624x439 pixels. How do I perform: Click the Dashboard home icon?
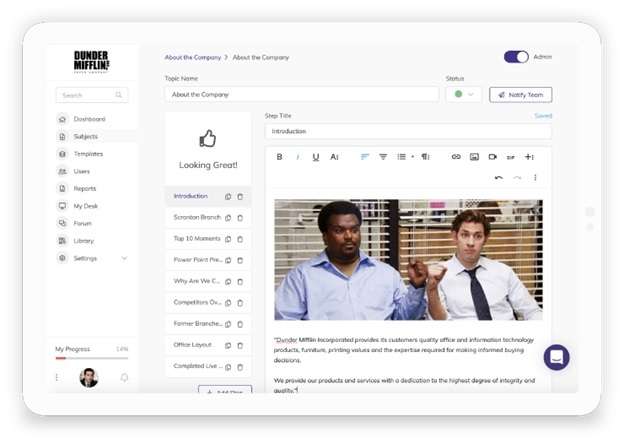(x=62, y=119)
